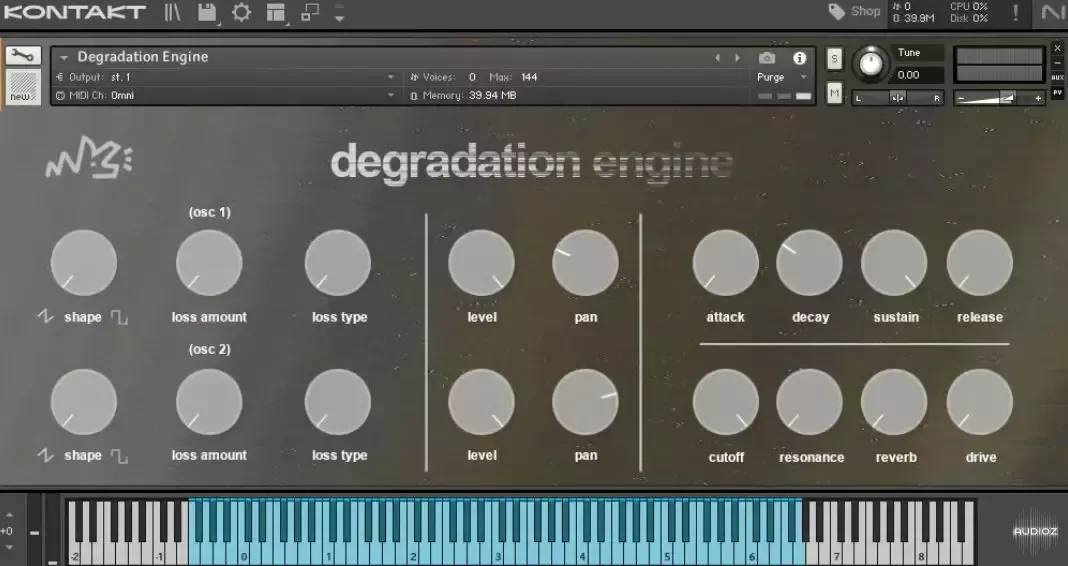This screenshot has width=1068, height=566.
Task: Click the osc 2 pan knob
Action: 585,402
